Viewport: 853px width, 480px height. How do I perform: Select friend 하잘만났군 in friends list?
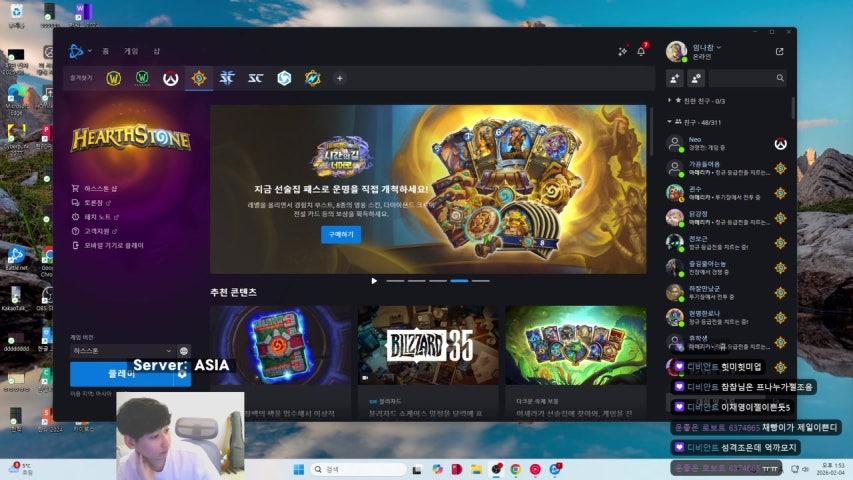click(x=727, y=292)
